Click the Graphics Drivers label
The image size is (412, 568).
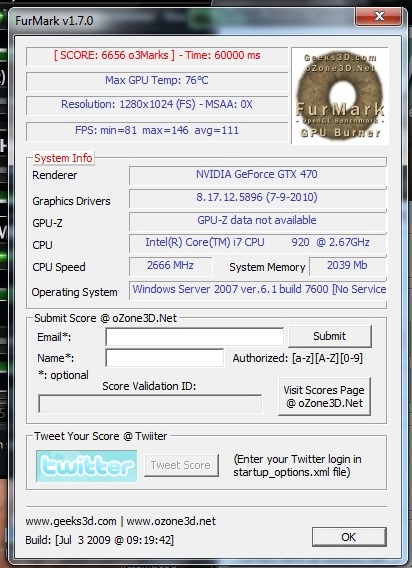click(71, 201)
